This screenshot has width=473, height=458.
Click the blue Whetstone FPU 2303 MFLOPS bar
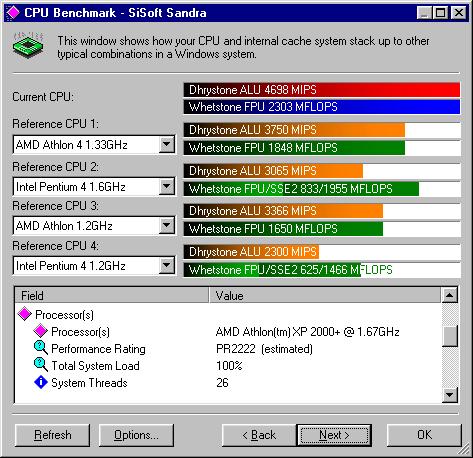[322, 107]
